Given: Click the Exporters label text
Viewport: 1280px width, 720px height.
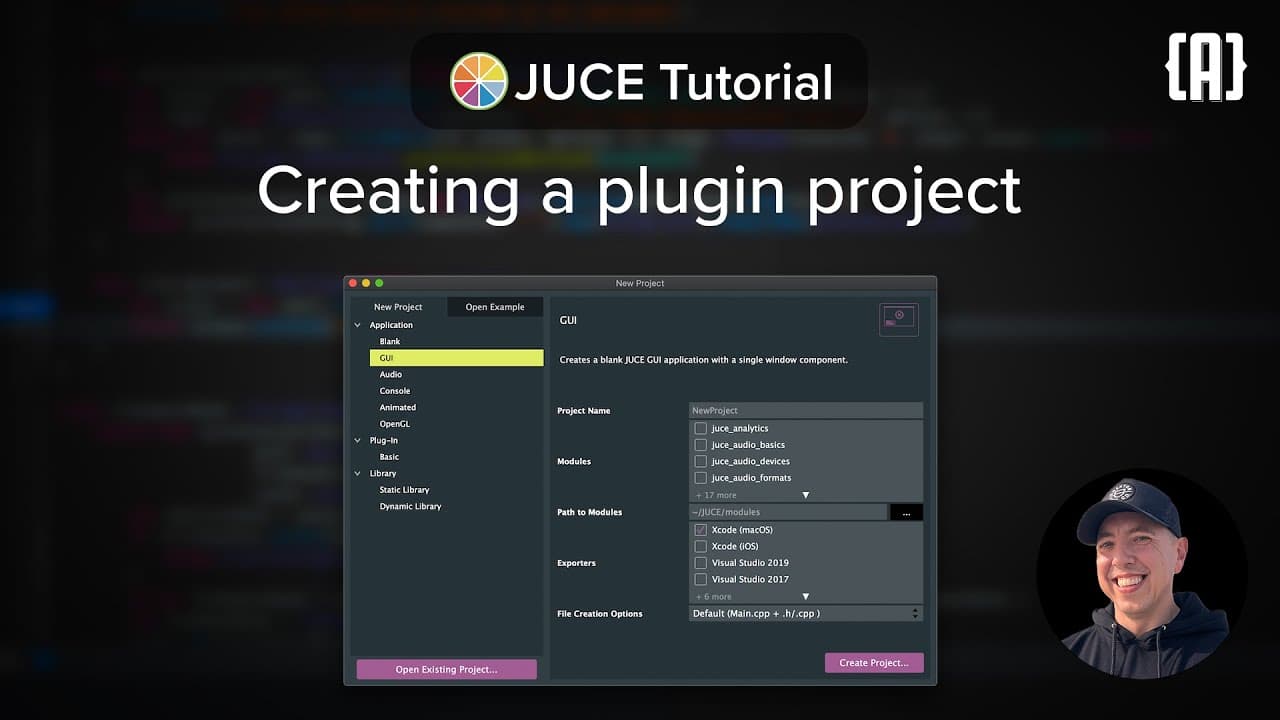Looking at the screenshot, I should click(577, 563).
